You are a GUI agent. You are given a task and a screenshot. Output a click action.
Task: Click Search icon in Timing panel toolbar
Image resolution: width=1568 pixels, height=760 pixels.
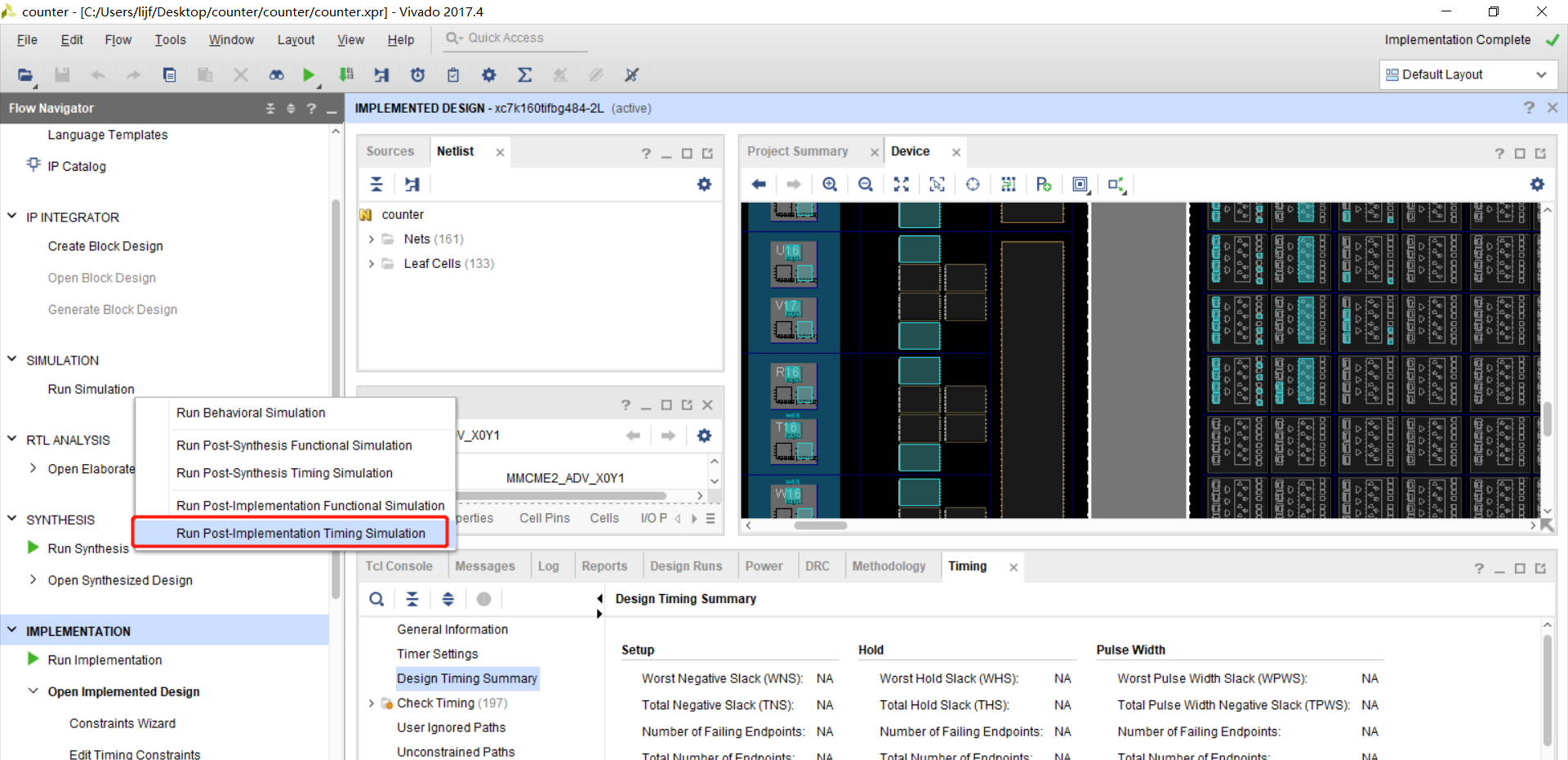(376, 599)
